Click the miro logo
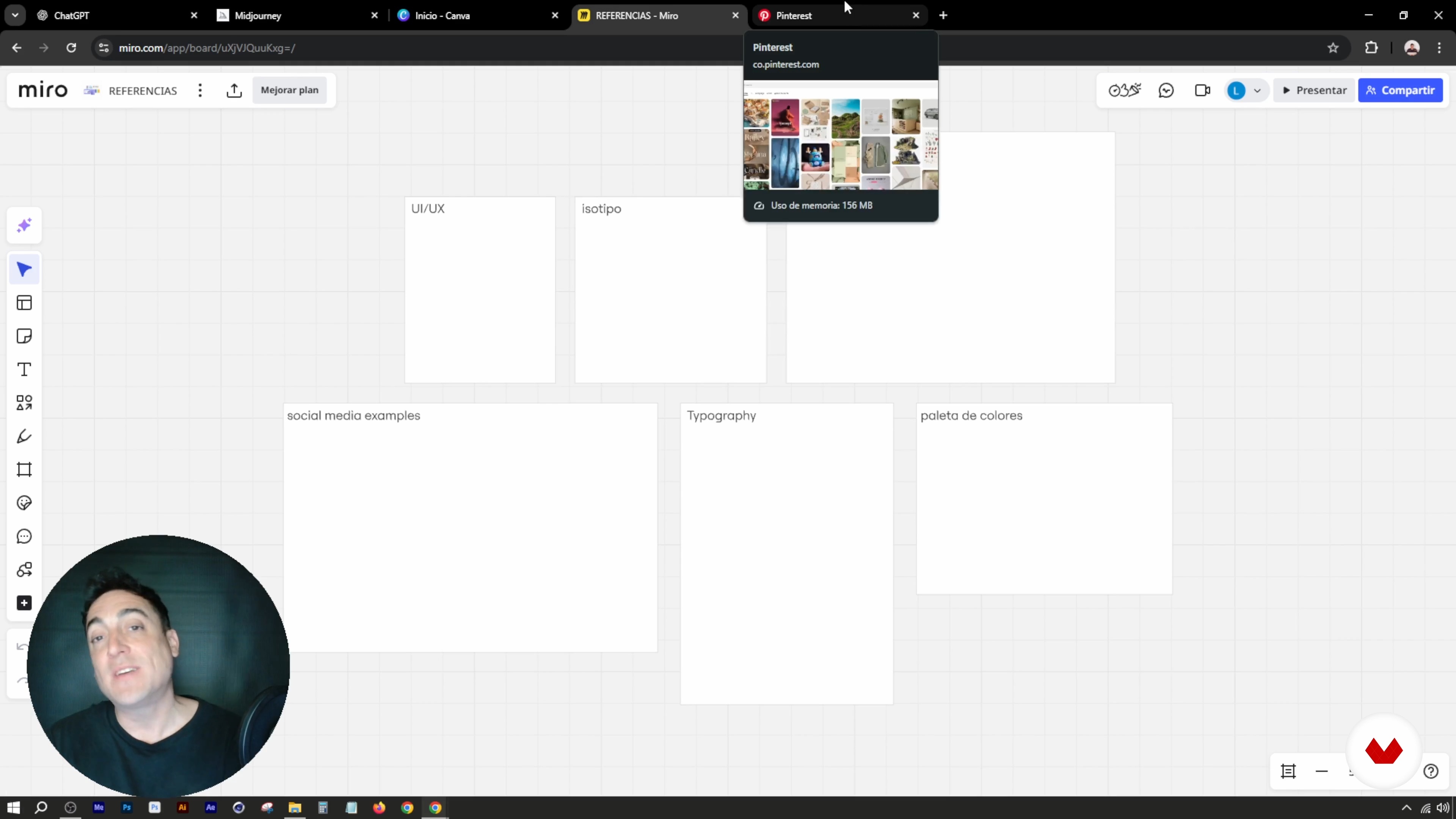 [43, 91]
